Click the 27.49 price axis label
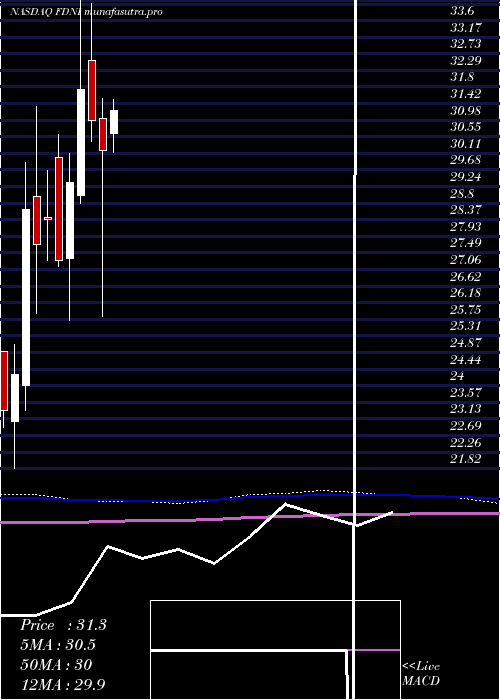The width and height of the screenshot is (500, 700). tap(466, 243)
